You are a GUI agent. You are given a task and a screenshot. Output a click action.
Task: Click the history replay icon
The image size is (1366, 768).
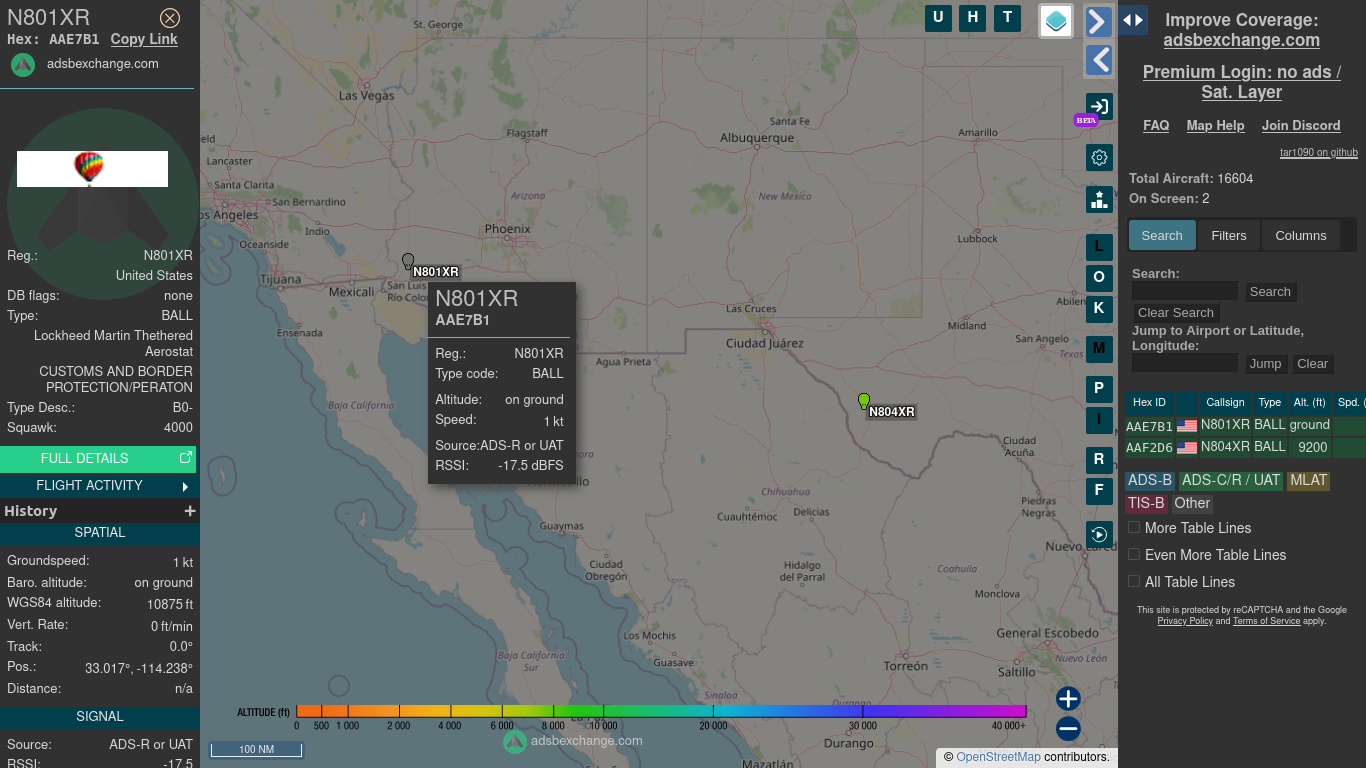(1099, 535)
